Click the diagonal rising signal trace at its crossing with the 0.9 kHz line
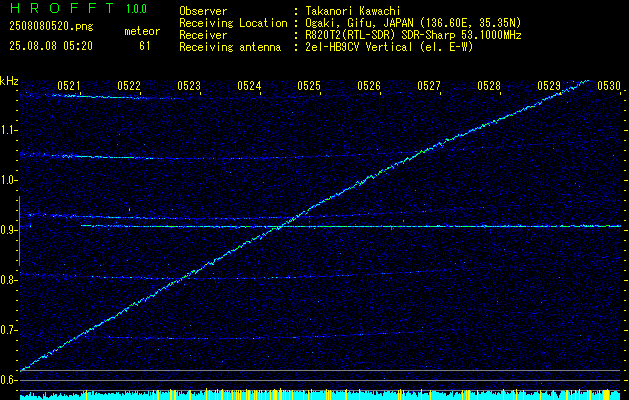This screenshot has width=629, height=400. 282,227
